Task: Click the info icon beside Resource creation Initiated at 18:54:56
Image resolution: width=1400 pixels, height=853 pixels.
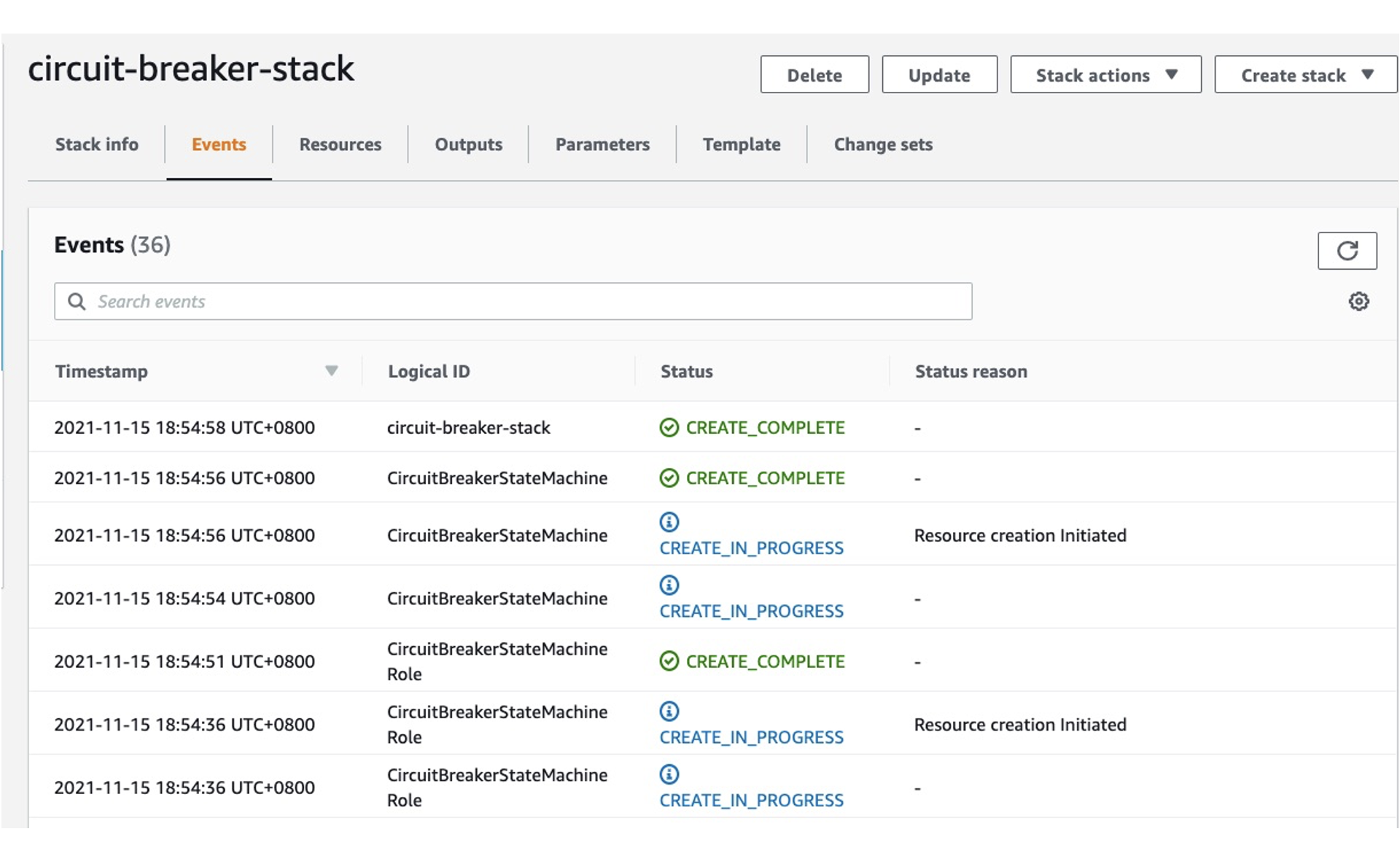Action: click(669, 522)
